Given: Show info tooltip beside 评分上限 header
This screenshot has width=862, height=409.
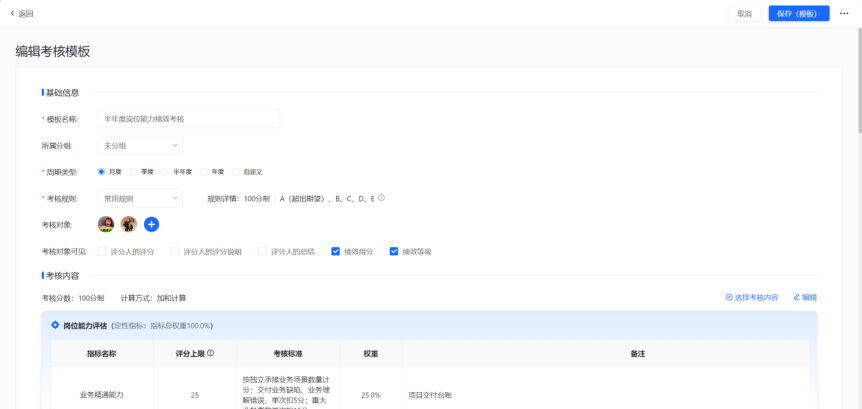Looking at the screenshot, I should [211, 353].
